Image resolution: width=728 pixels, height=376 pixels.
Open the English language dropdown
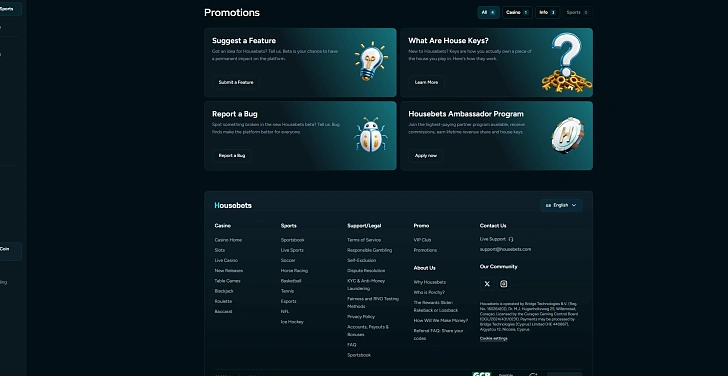pos(561,205)
